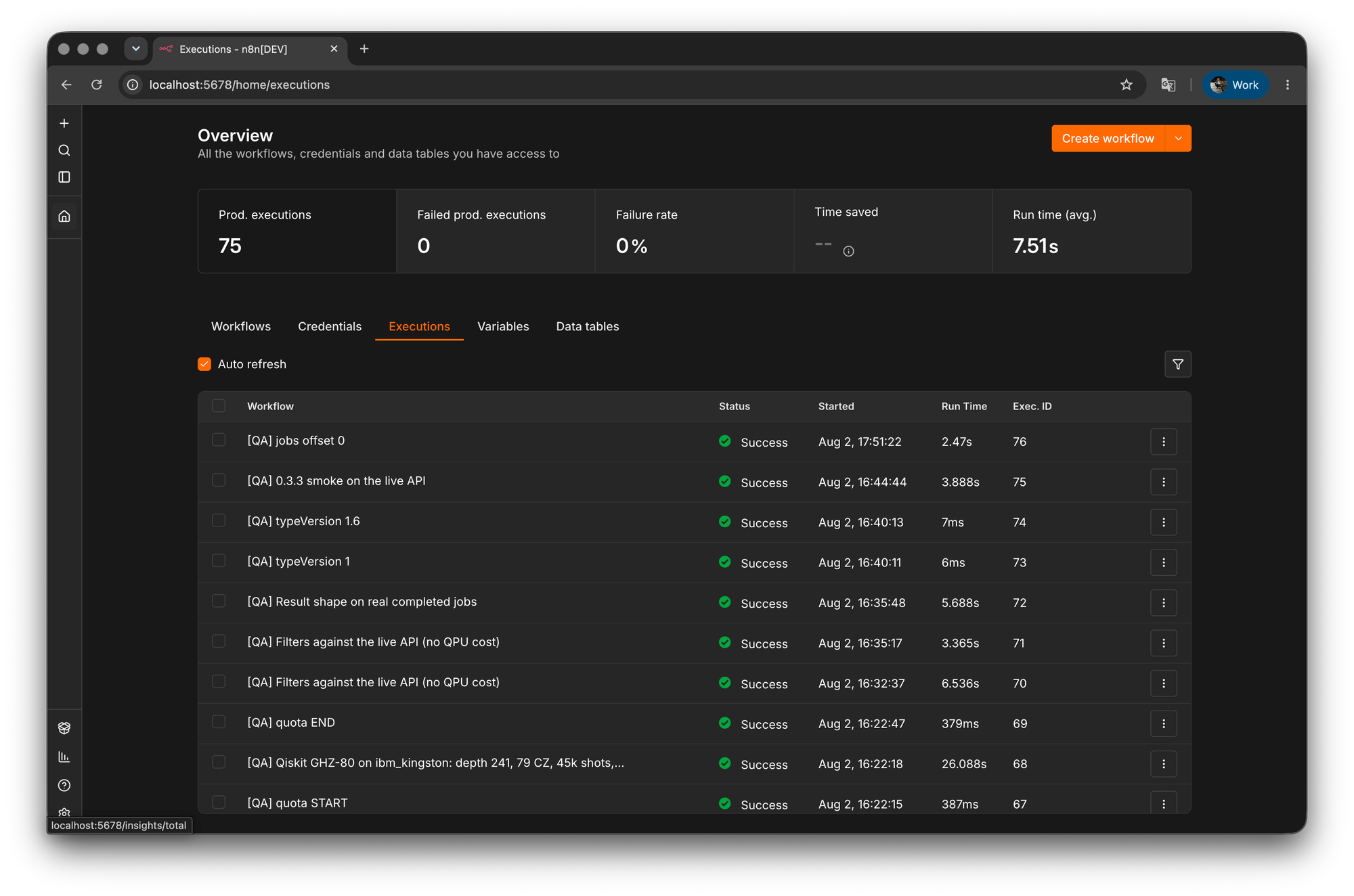Image resolution: width=1354 pixels, height=896 pixels.
Task: Open the actions menu for execution 73
Action: click(1164, 562)
